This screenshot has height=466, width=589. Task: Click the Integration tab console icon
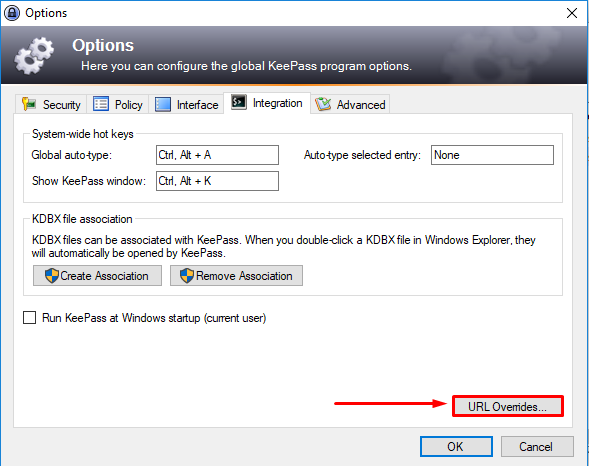[239, 102]
